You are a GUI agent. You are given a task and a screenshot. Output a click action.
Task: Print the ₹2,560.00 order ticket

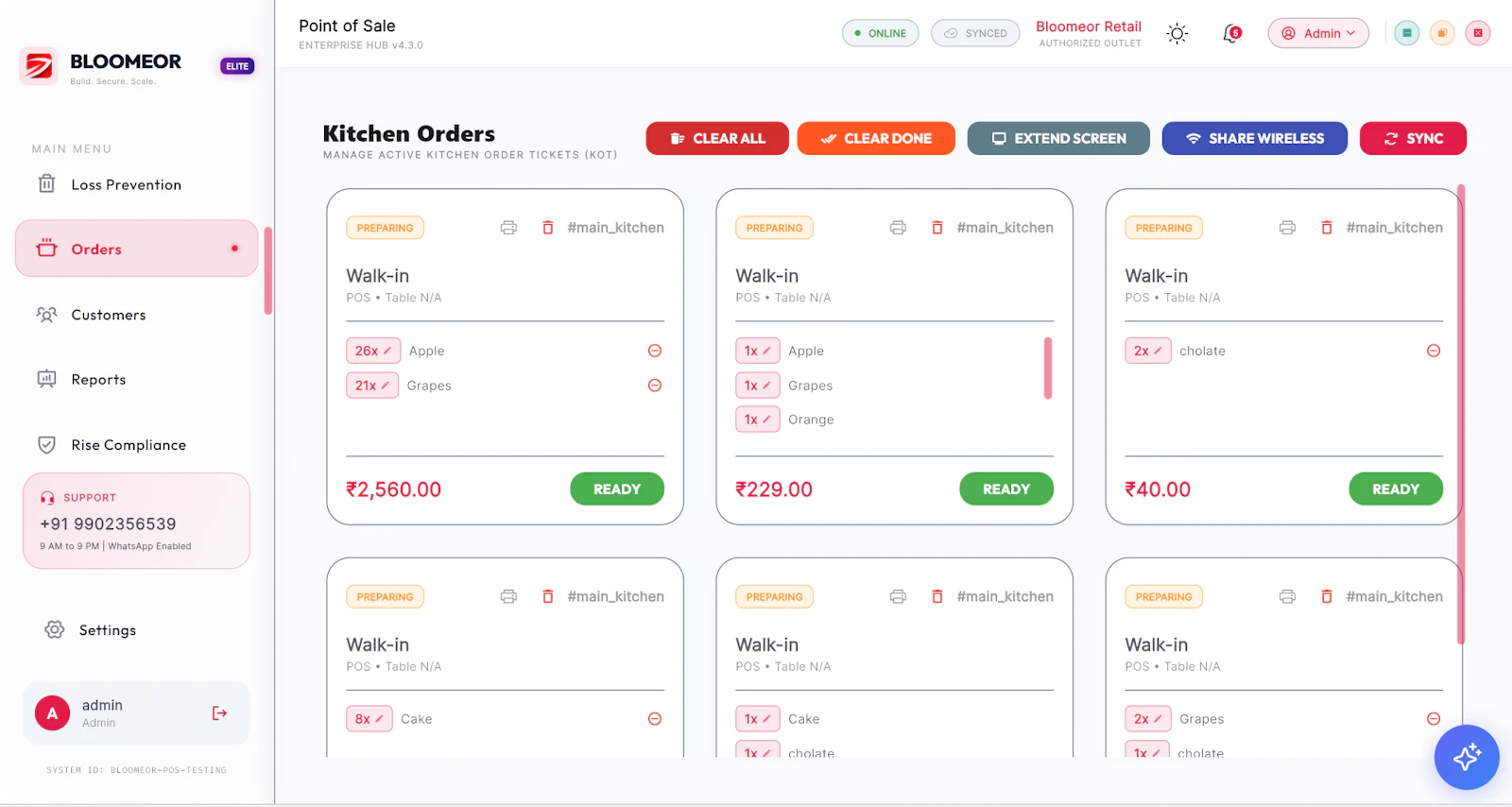[508, 228]
